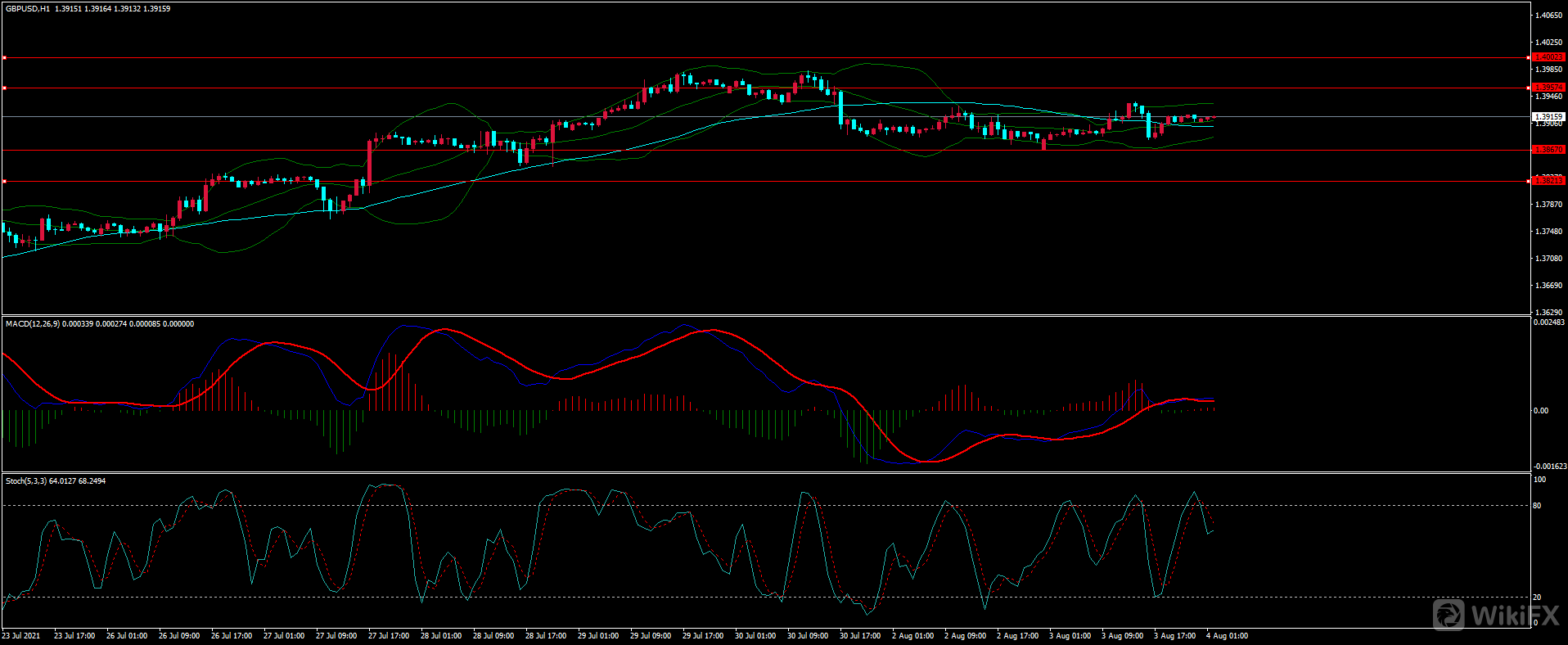Select the 28 Jul 01:00 time label

[441, 636]
